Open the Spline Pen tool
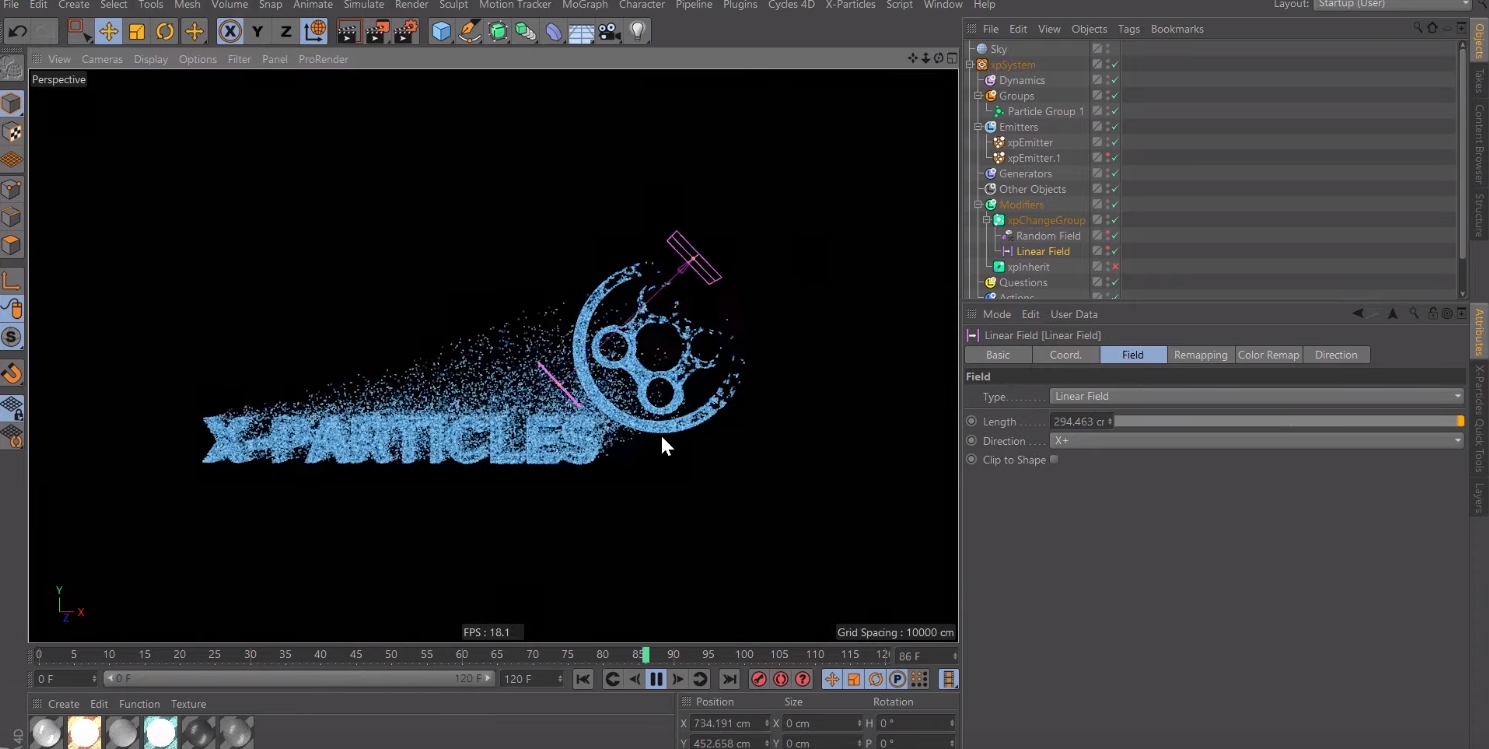This screenshot has height=749, width=1489. tap(469, 32)
